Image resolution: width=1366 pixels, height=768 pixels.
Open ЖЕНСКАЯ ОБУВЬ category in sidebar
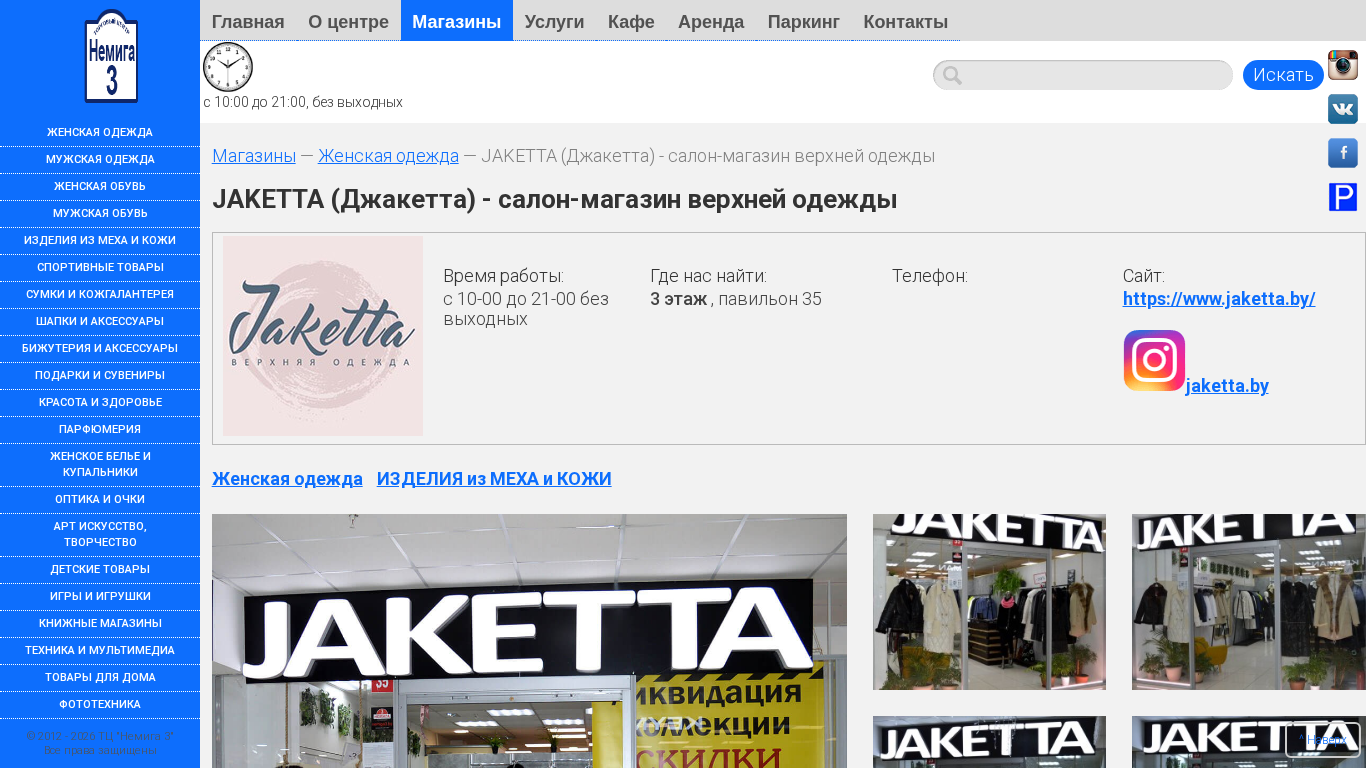tap(100, 186)
